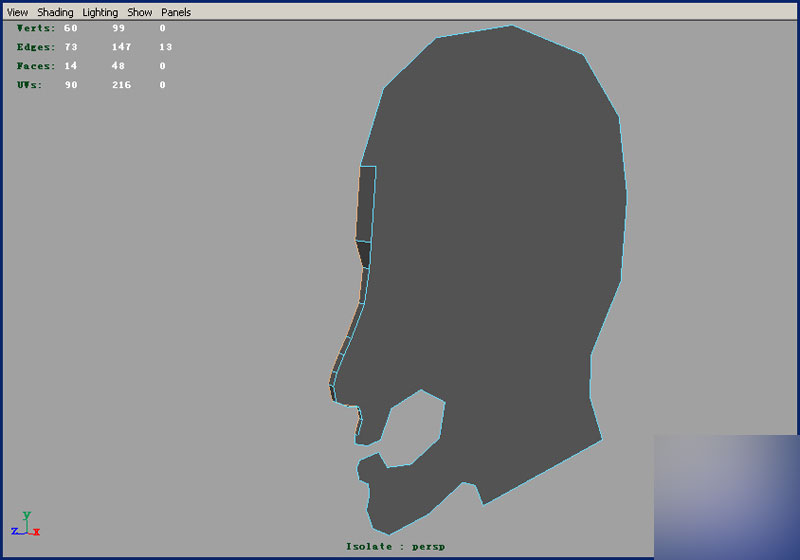Click the 'UVs:' heads-up label

point(29,85)
